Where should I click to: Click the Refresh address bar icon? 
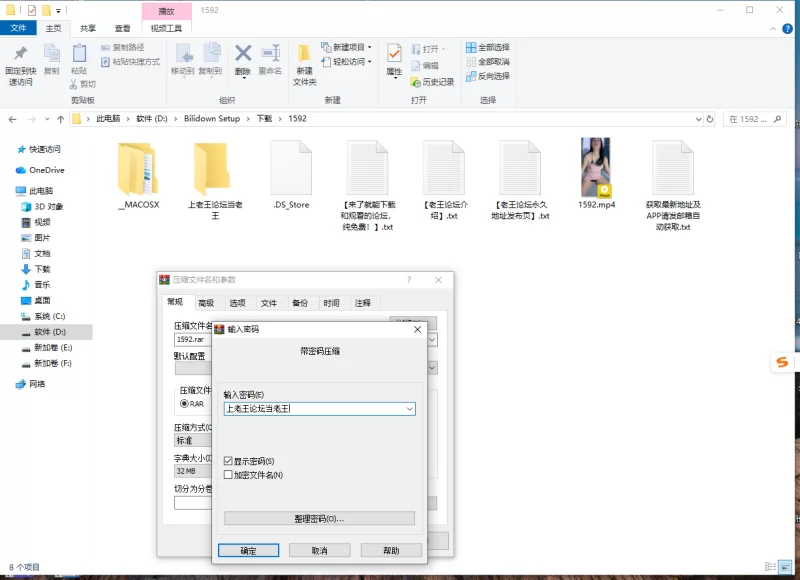(x=710, y=119)
